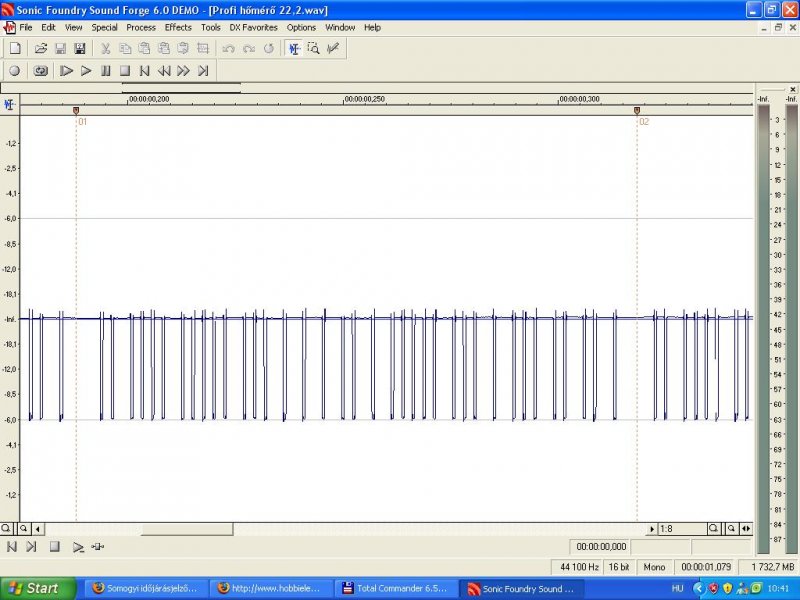The width and height of the screenshot is (800, 600).
Task: Click the scroll left arrow below waveform
Action: [x=38, y=529]
